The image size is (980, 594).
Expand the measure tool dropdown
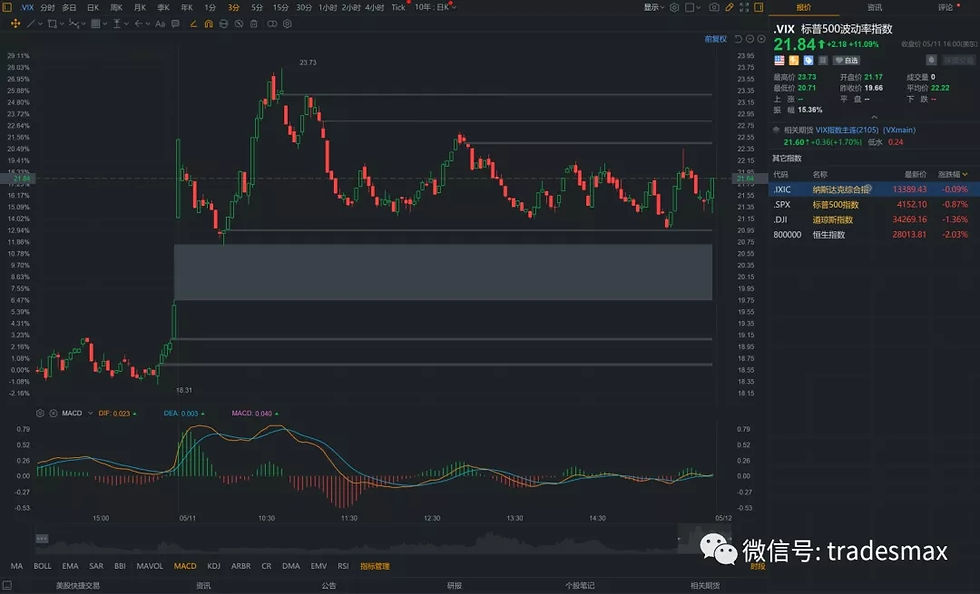126,24
